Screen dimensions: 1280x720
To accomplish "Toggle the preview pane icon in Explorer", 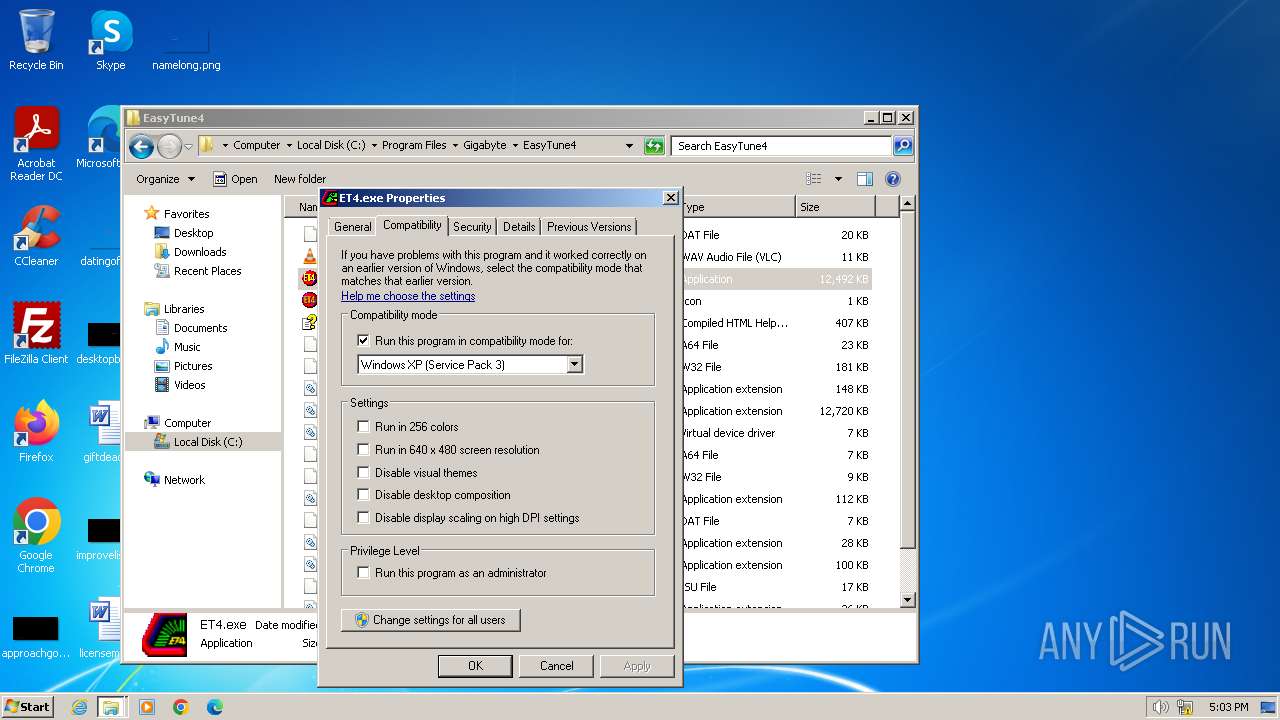I will (865, 179).
